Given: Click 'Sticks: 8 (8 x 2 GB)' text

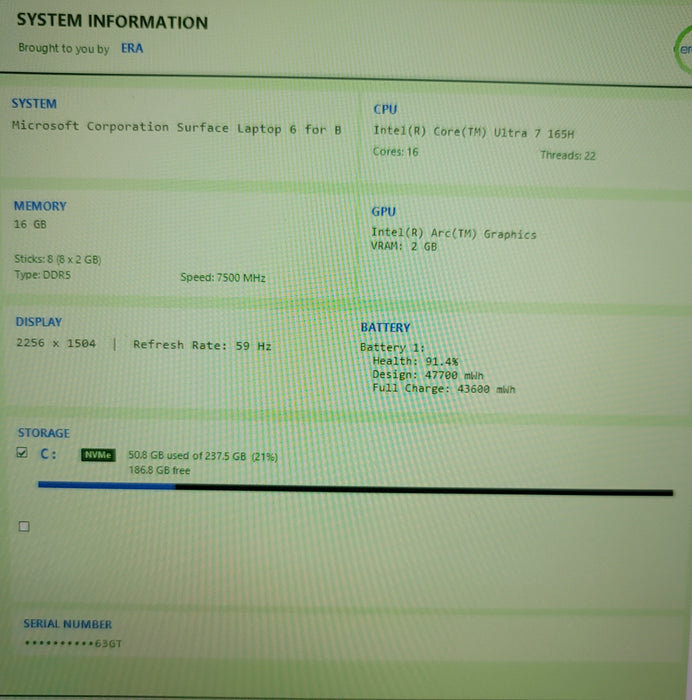Looking at the screenshot, I should pyautogui.click(x=58, y=259).
